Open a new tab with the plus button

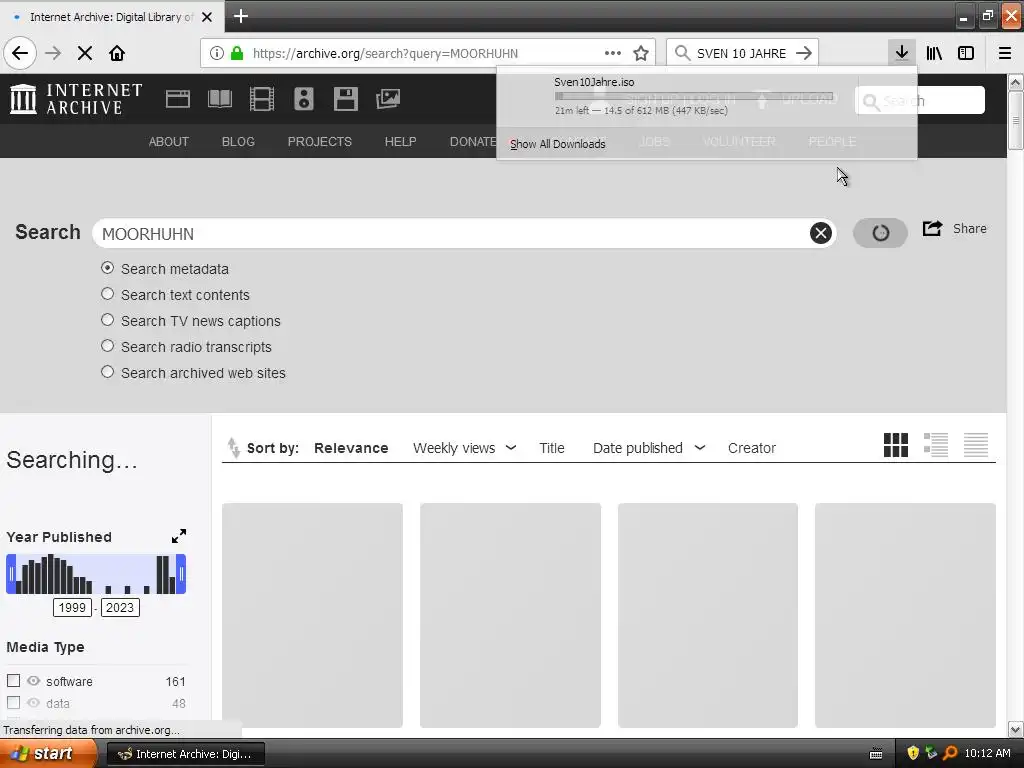coord(240,16)
